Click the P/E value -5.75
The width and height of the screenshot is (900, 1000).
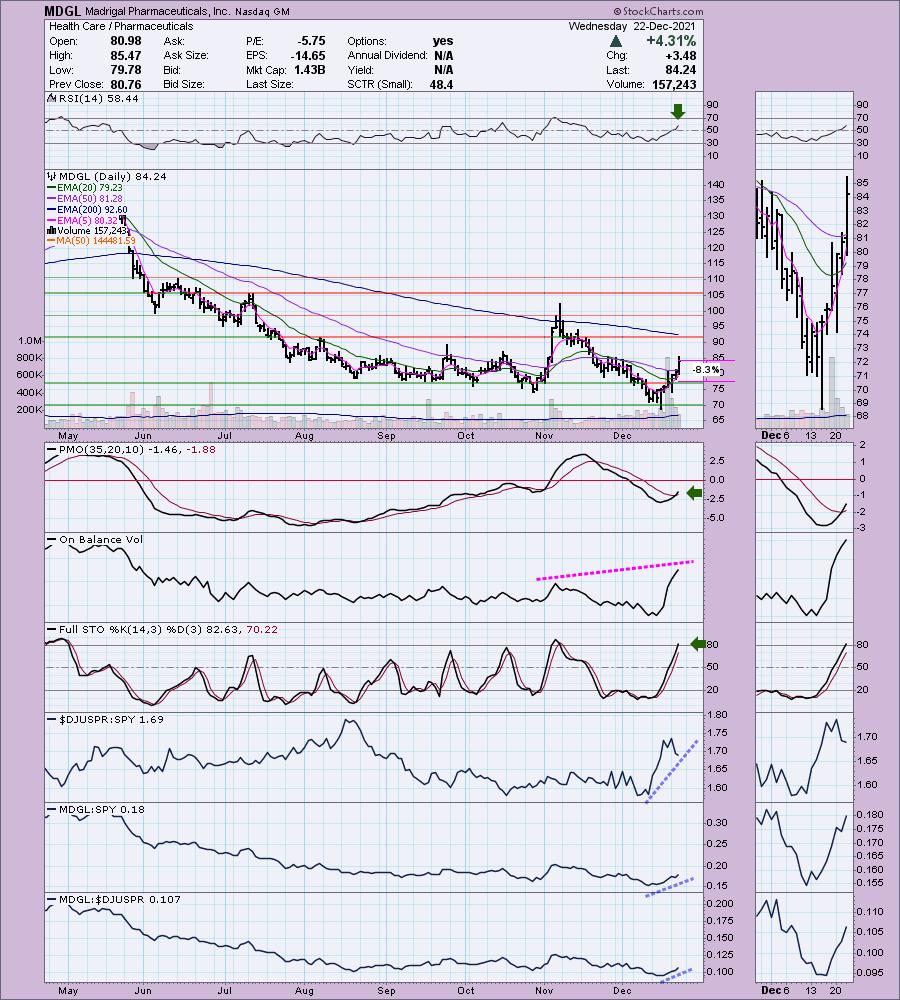pos(311,41)
